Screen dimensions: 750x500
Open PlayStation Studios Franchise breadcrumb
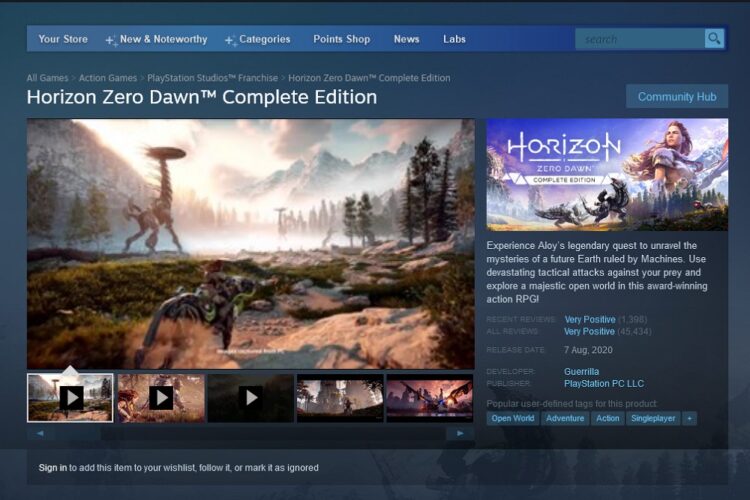[x=212, y=78]
